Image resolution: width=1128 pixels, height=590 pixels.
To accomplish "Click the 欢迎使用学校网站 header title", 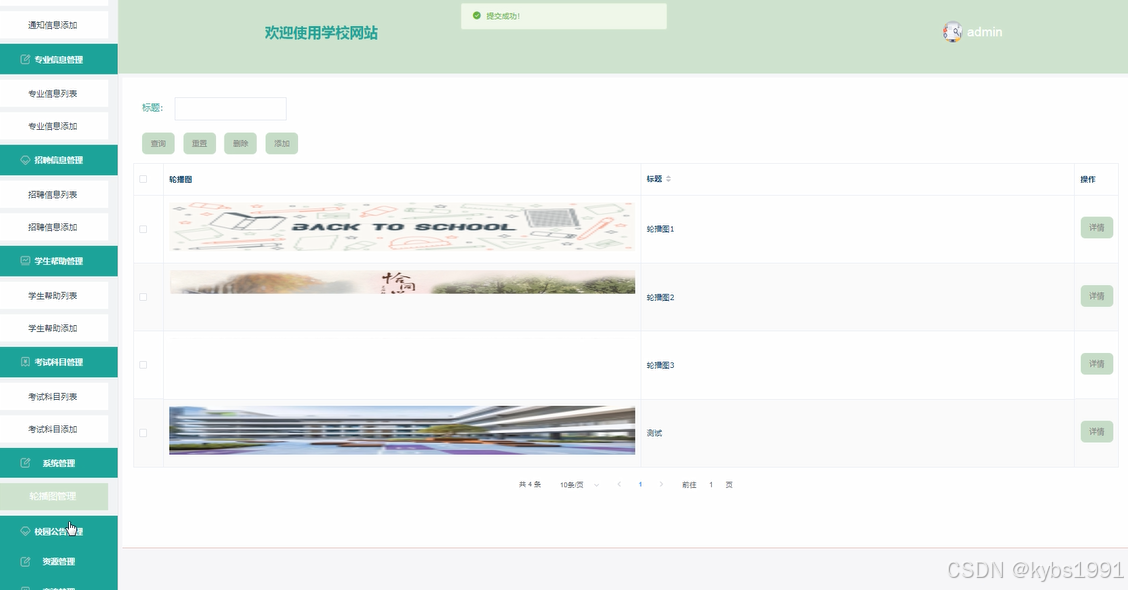I will coord(321,32).
